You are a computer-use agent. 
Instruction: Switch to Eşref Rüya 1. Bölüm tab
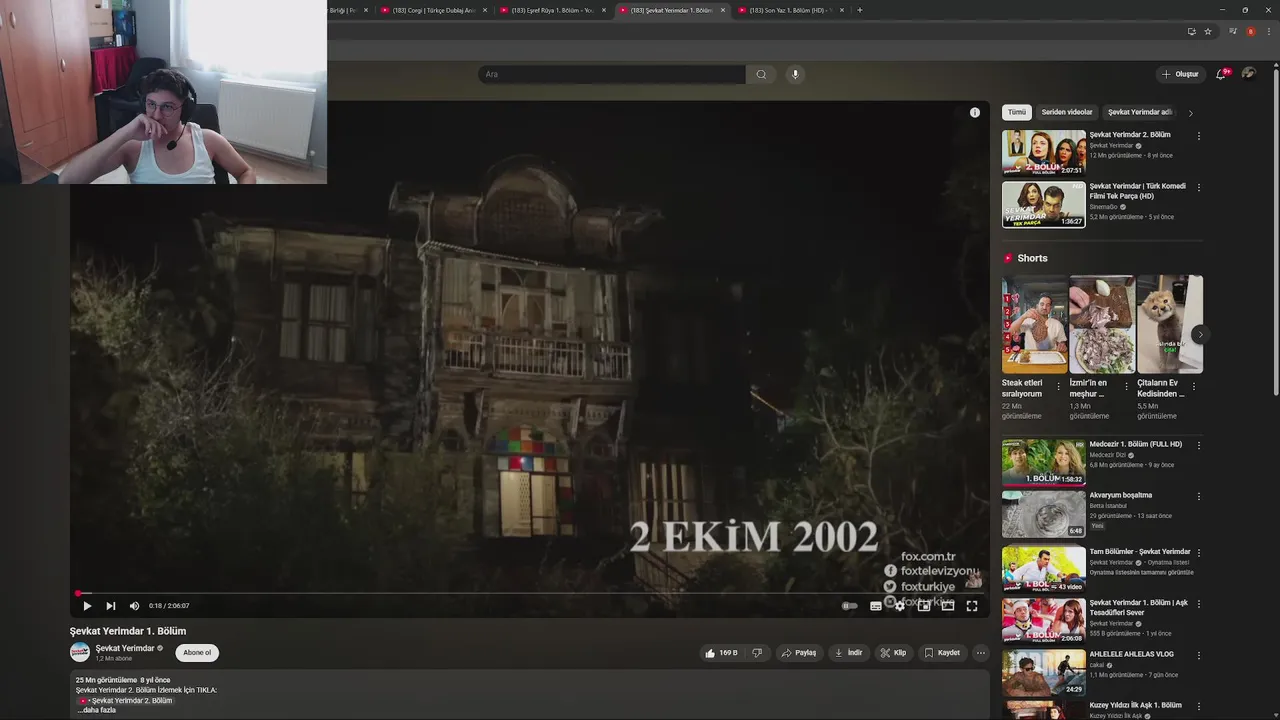click(x=553, y=10)
